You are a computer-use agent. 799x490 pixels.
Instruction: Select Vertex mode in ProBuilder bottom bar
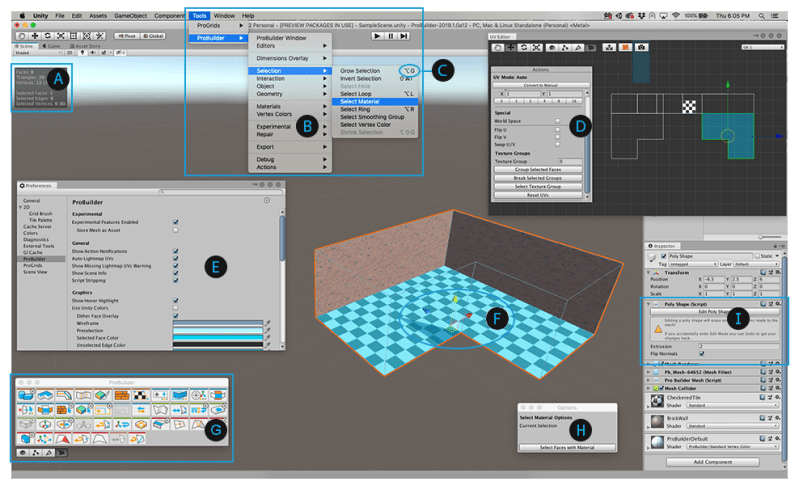coord(36,452)
